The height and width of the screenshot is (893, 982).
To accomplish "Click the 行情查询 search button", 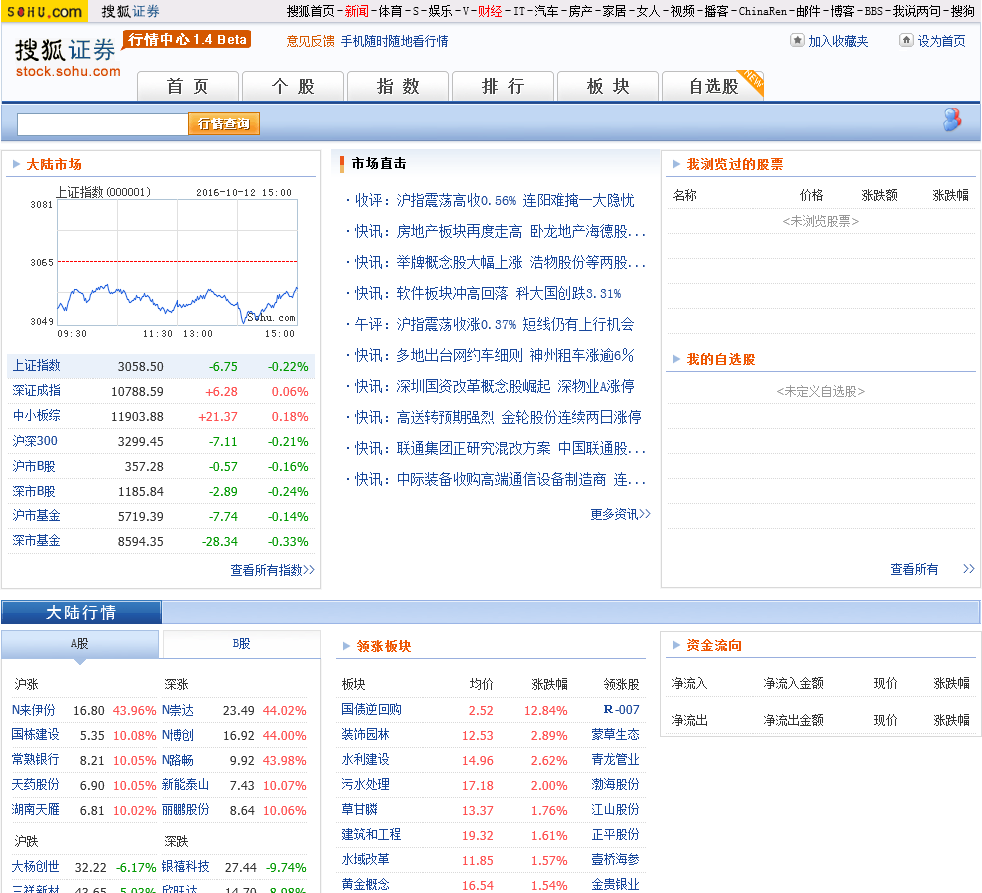I will (224, 124).
